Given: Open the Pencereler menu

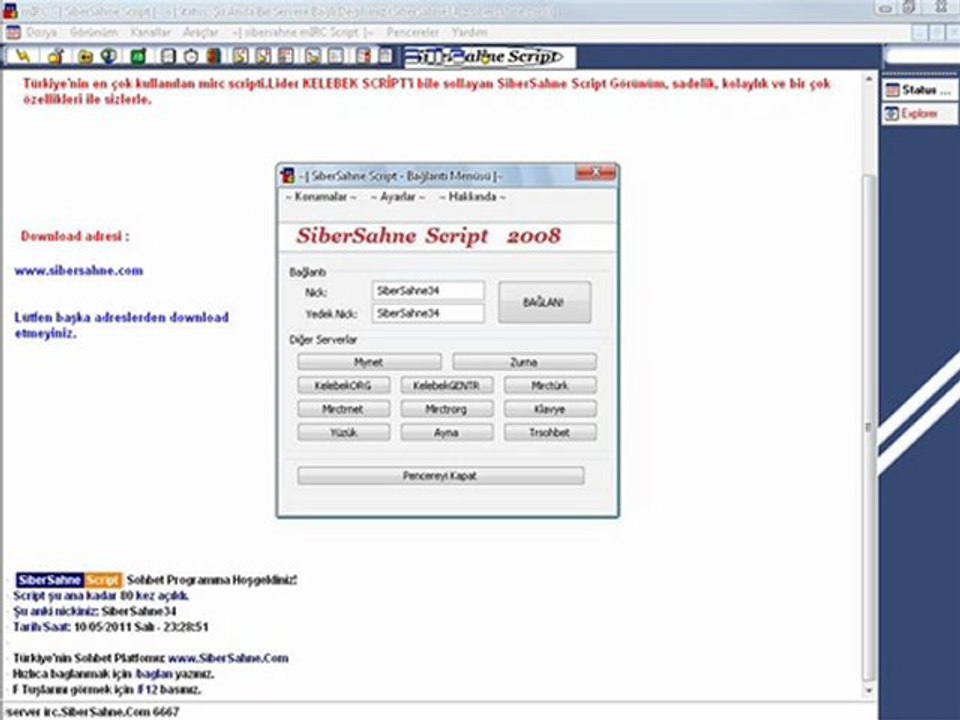Looking at the screenshot, I should (413, 32).
